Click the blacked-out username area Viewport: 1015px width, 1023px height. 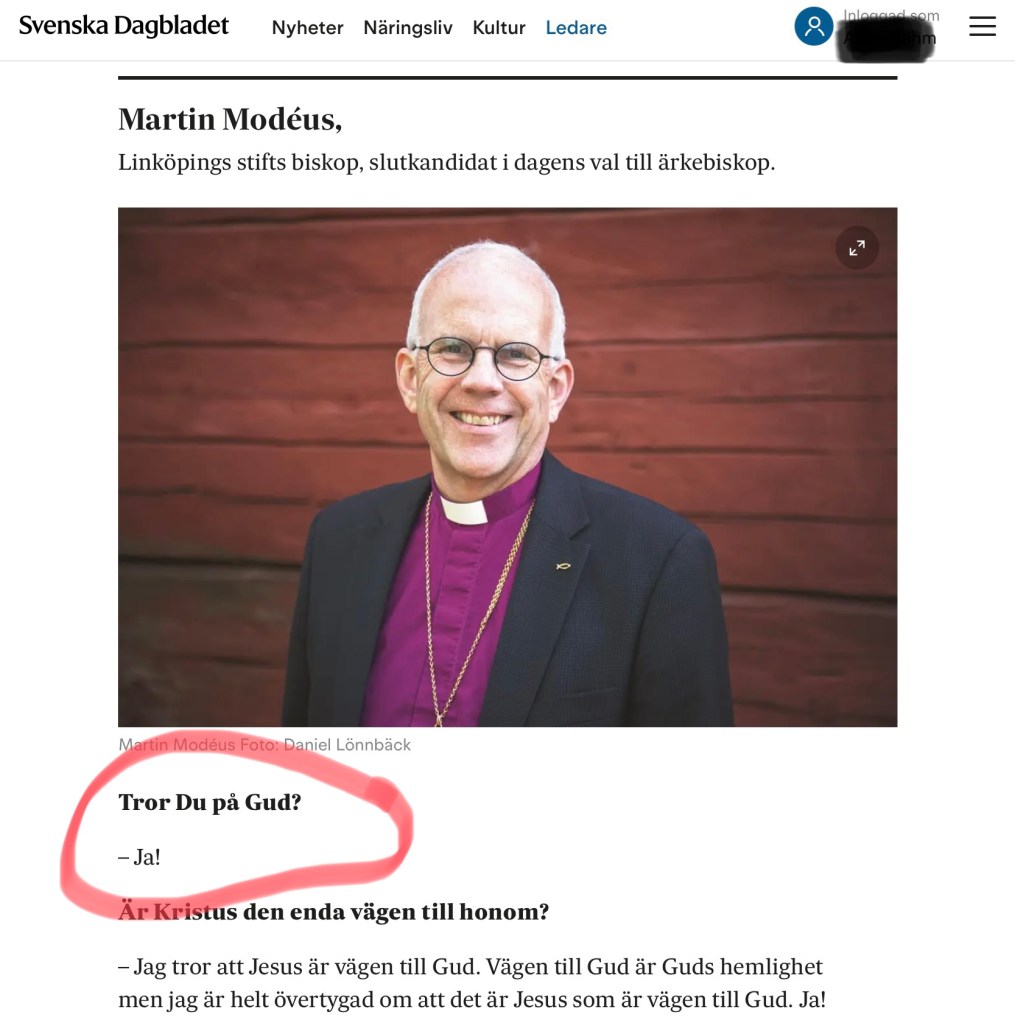[x=886, y=40]
